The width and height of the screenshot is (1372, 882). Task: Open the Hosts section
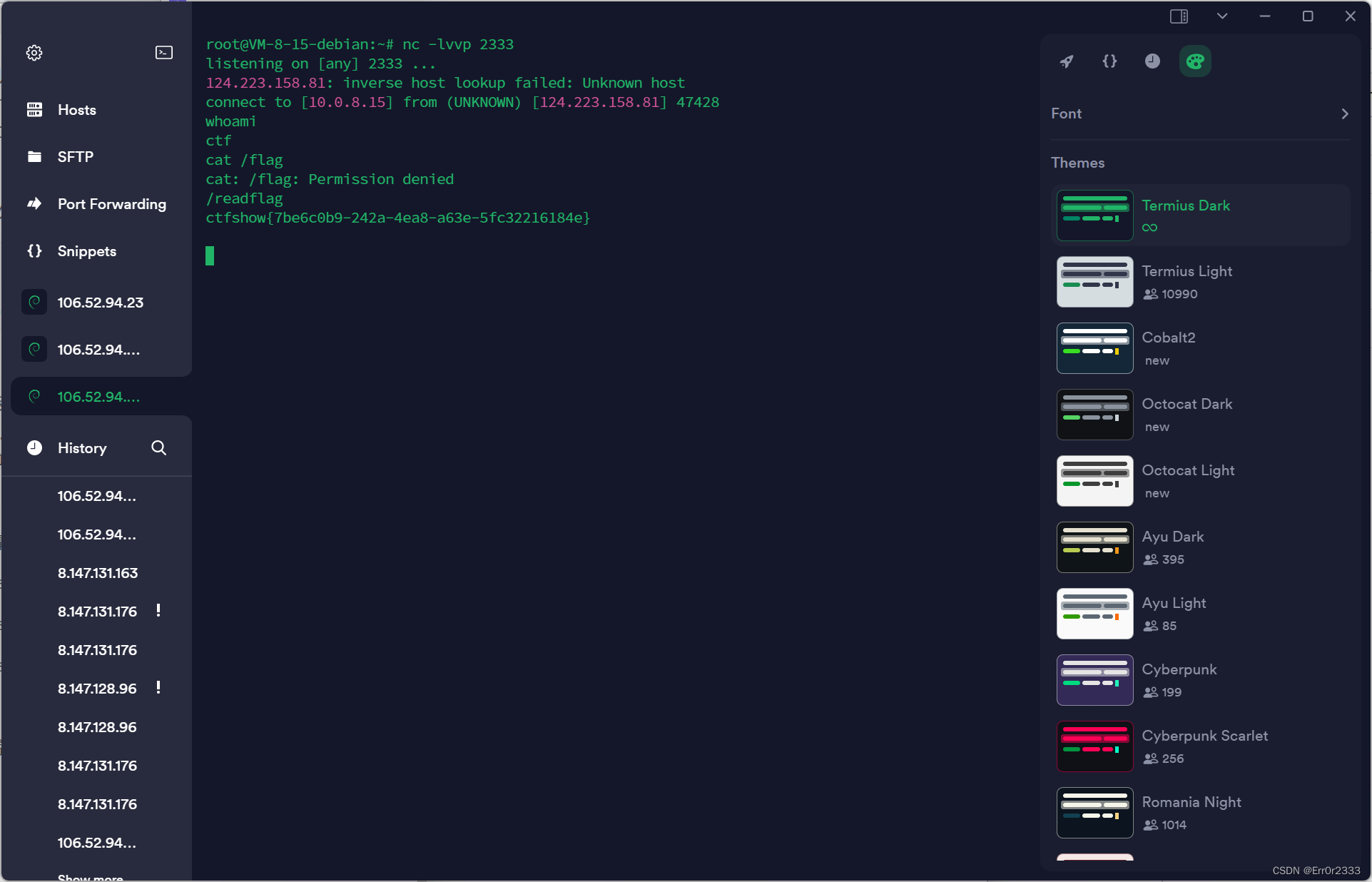pyautogui.click(x=76, y=110)
